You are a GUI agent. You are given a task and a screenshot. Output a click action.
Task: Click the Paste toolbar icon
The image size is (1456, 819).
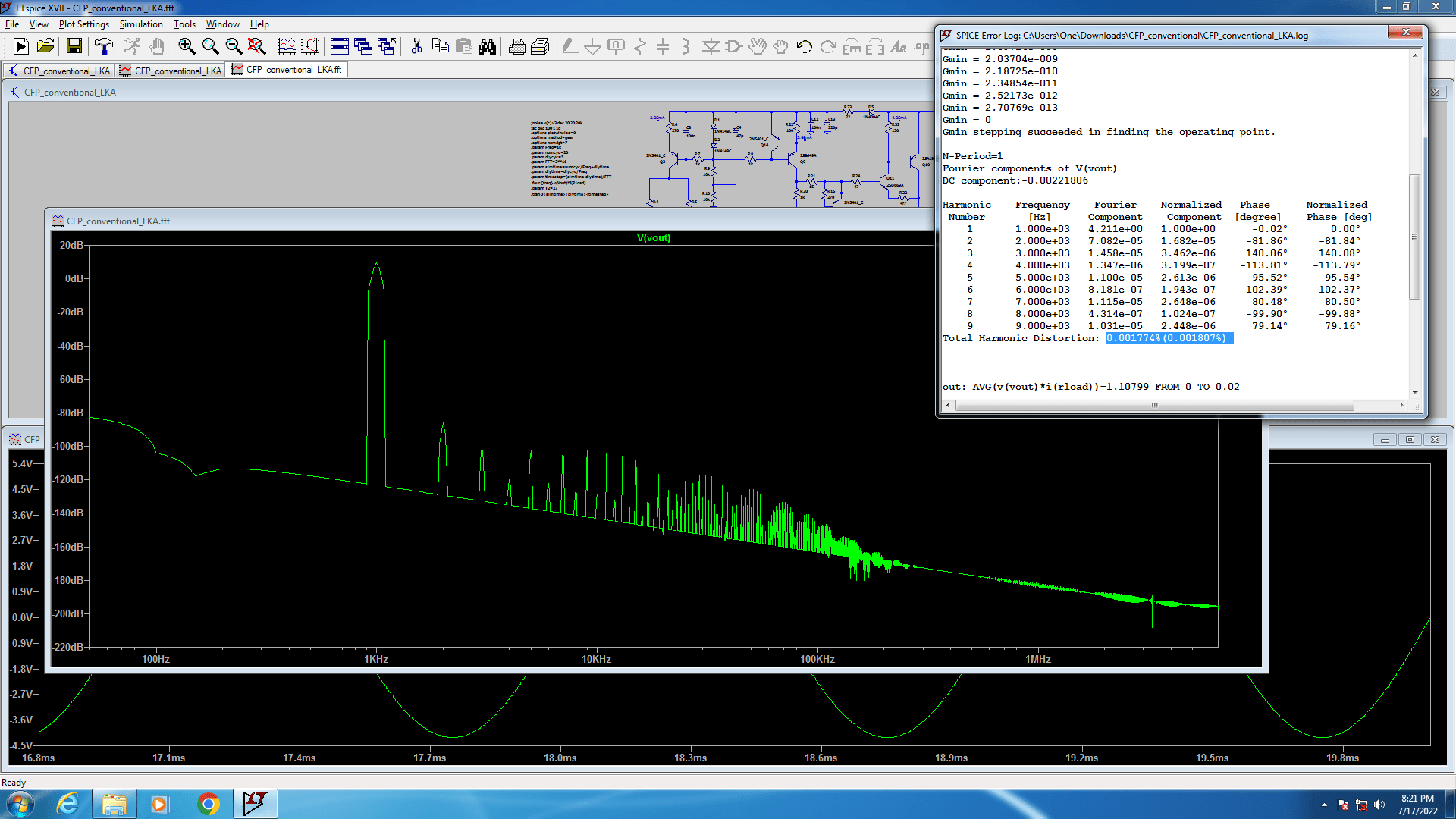463,47
